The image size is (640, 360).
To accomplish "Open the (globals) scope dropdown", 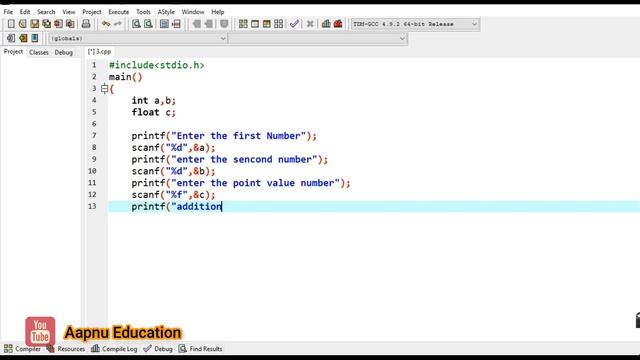I will coord(138,38).
